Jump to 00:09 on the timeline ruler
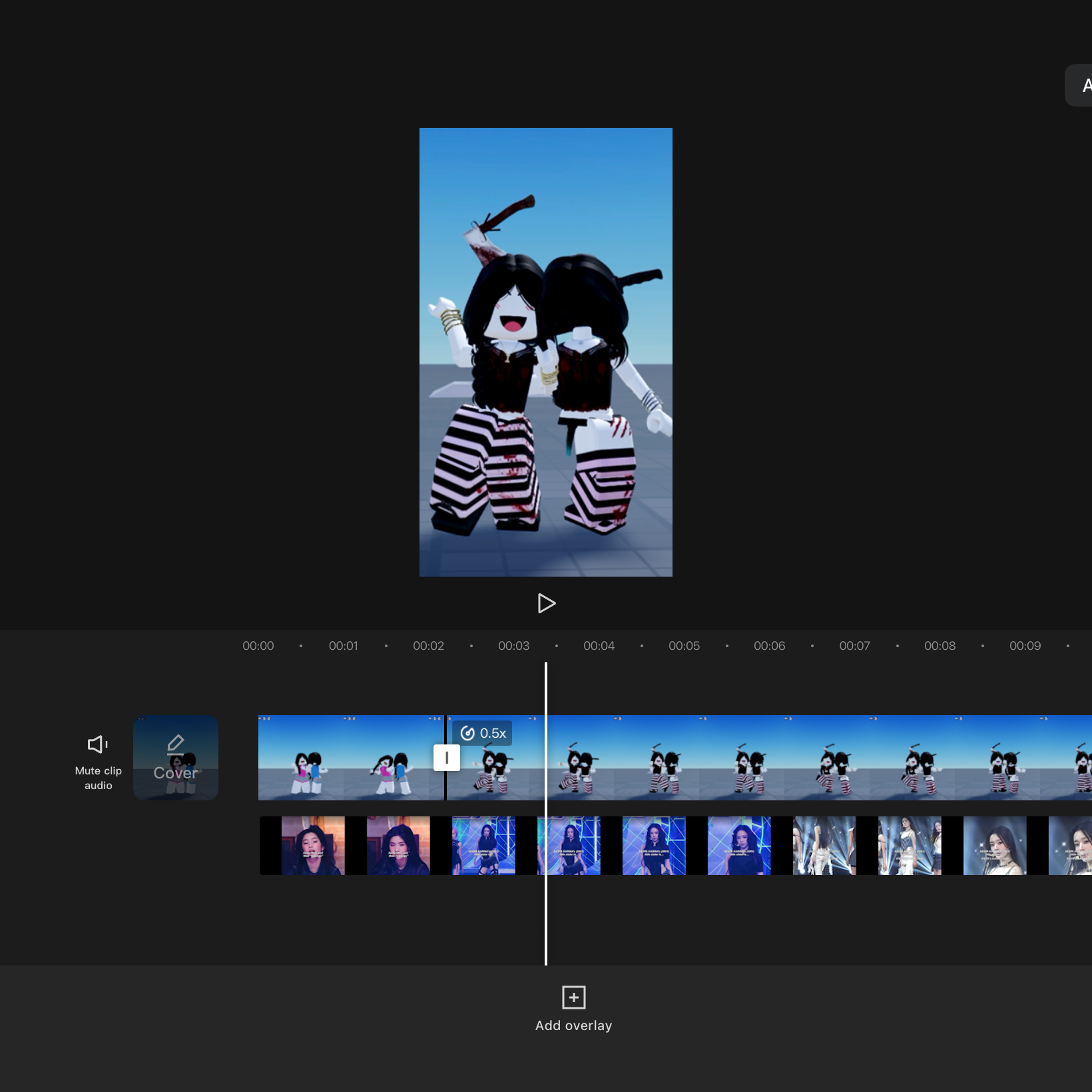The image size is (1092, 1092). point(1025,646)
